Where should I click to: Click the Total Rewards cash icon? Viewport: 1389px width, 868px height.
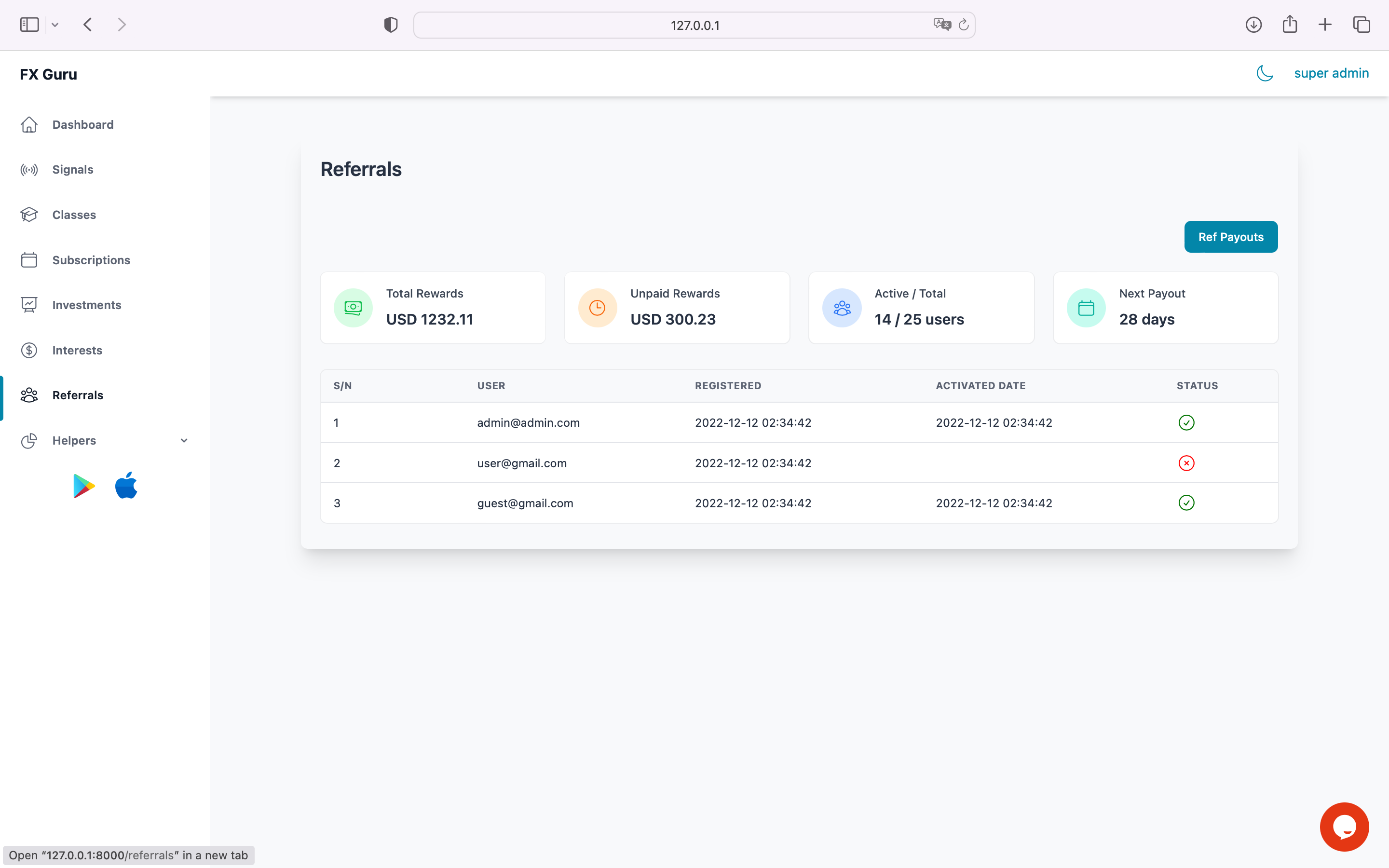pyautogui.click(x=353, y=308)
